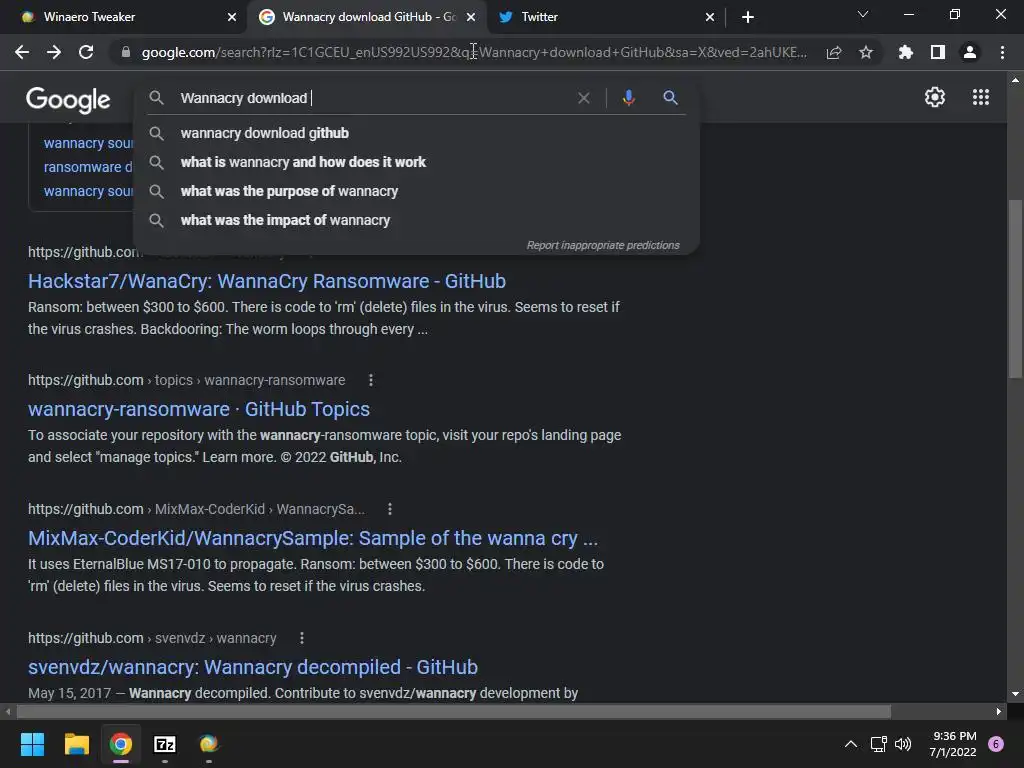
Task: Choose suggestion 'what was the impact of wannacry'
Action: click(416, 220)
